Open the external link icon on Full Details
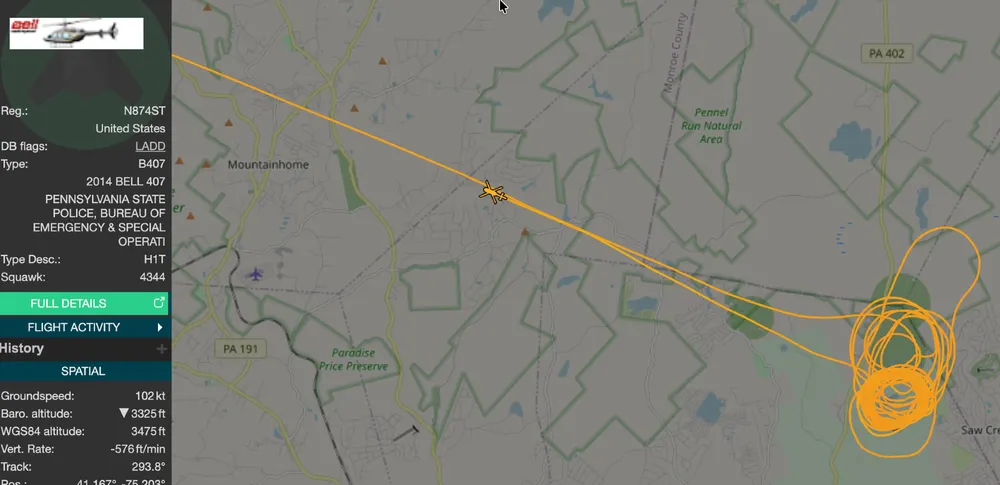1000x485 pixels. pos(159,302)
